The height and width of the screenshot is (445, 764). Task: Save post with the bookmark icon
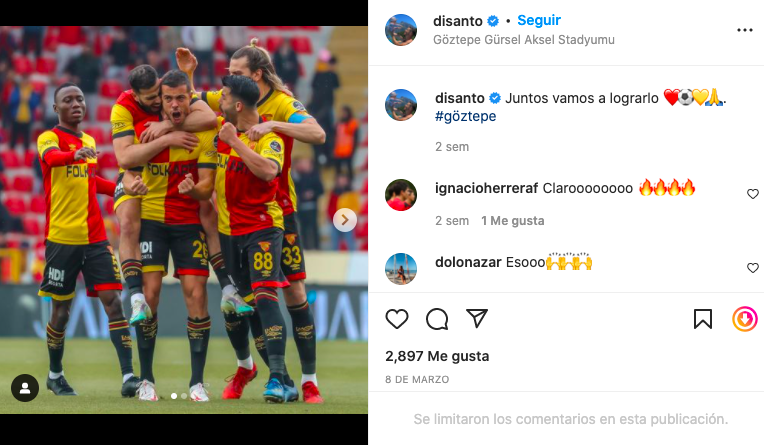(703, 319)
